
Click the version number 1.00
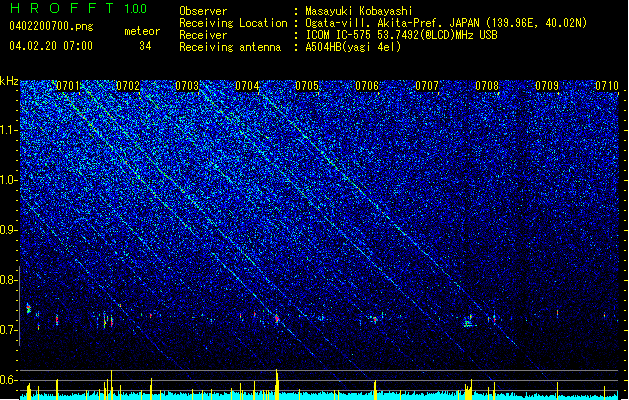click(135, 8)
